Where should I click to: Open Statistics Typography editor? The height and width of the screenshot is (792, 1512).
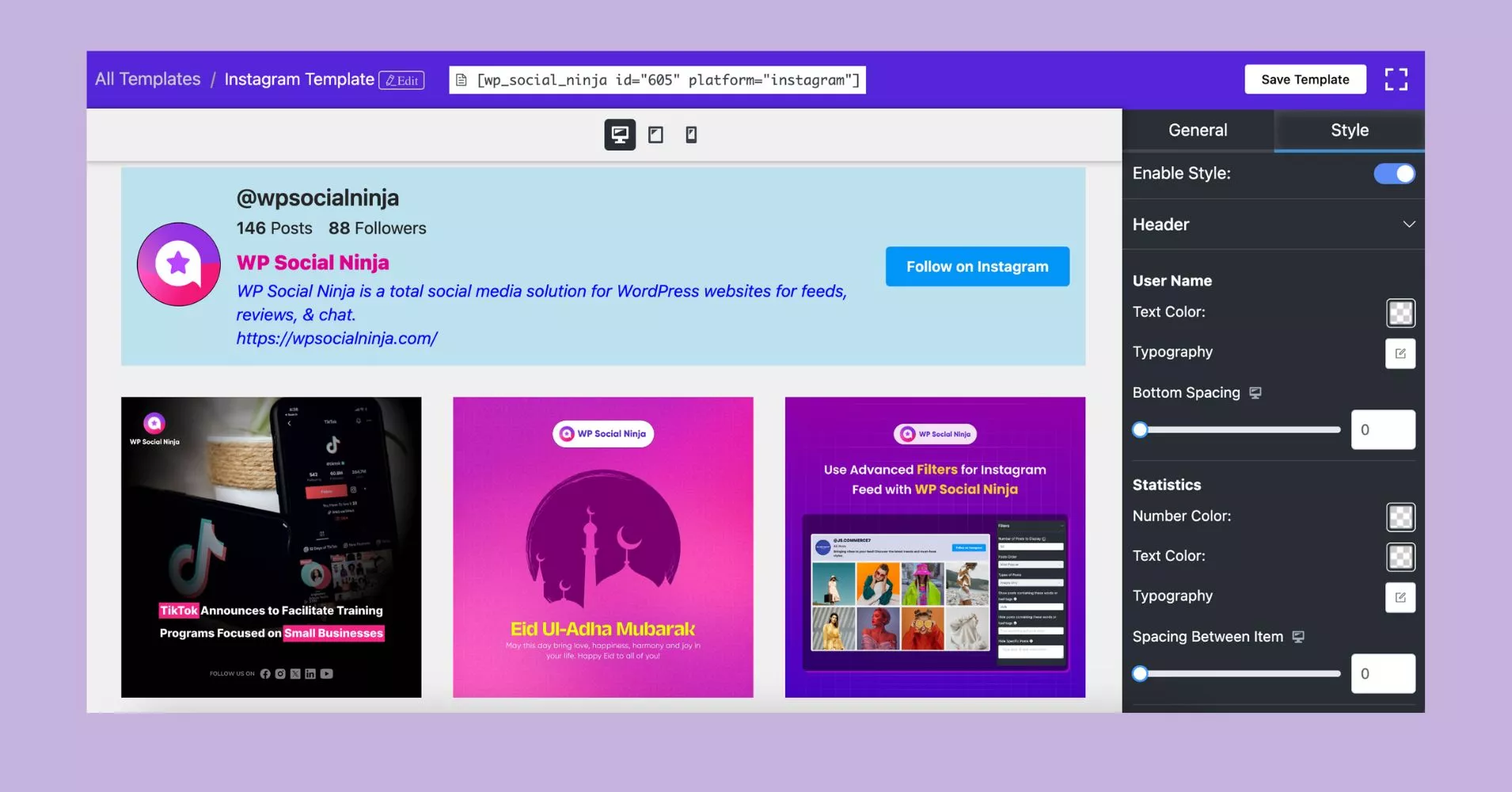(1400, 597)
